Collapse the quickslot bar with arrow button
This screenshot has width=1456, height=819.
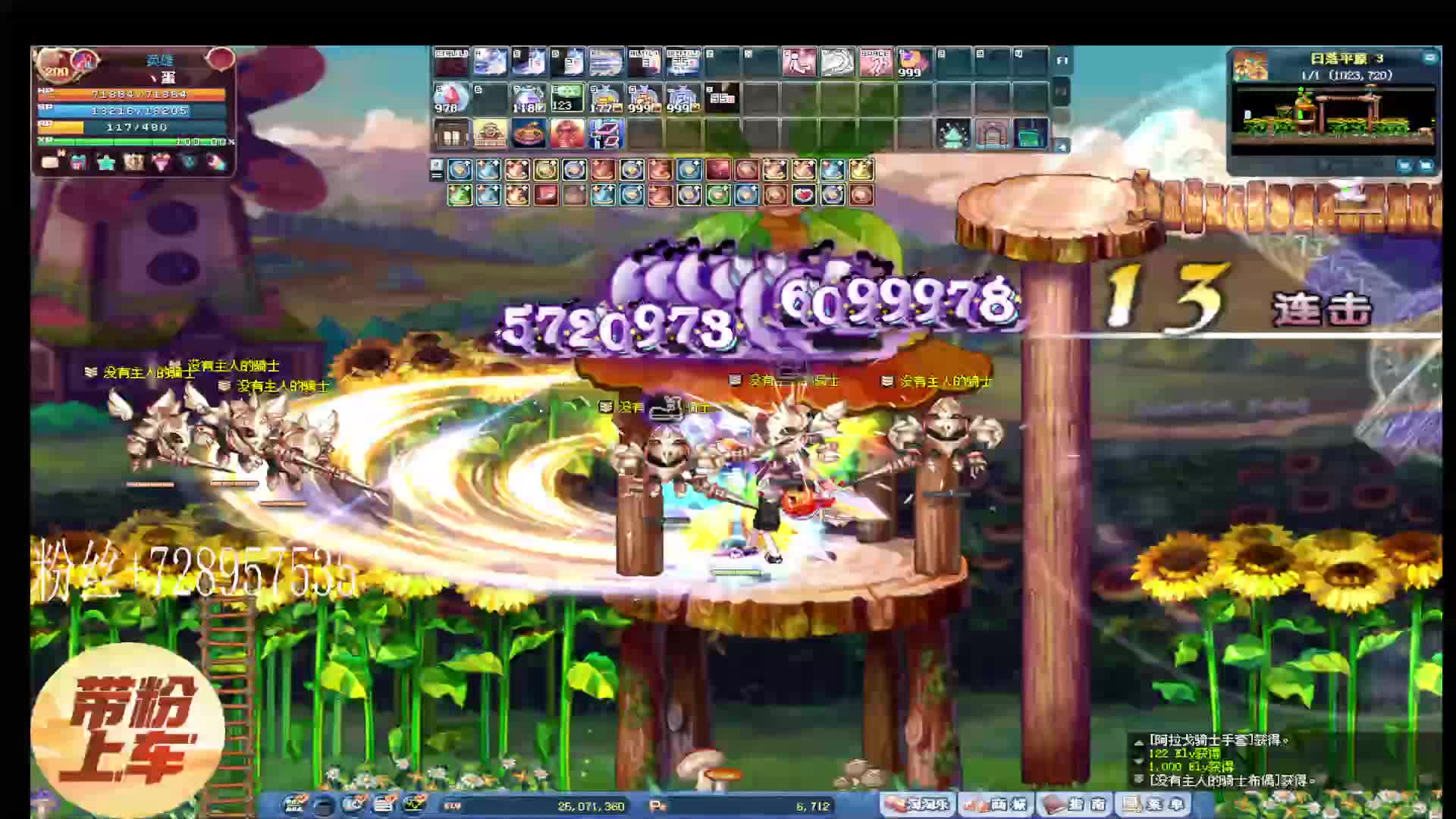pos(1062,146)
